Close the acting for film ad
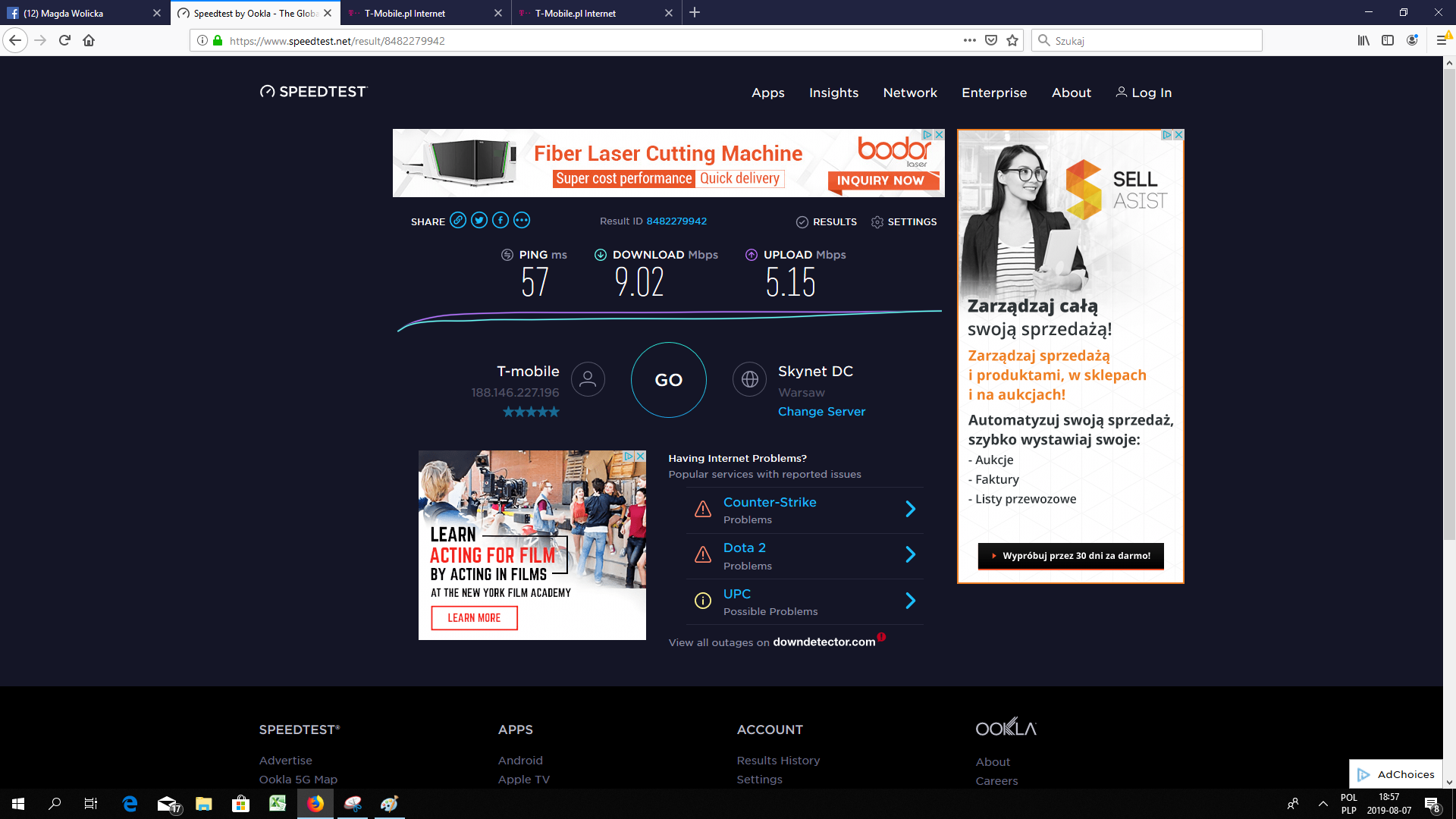Viewport: 1456px width, 819px height. point(640,456)
